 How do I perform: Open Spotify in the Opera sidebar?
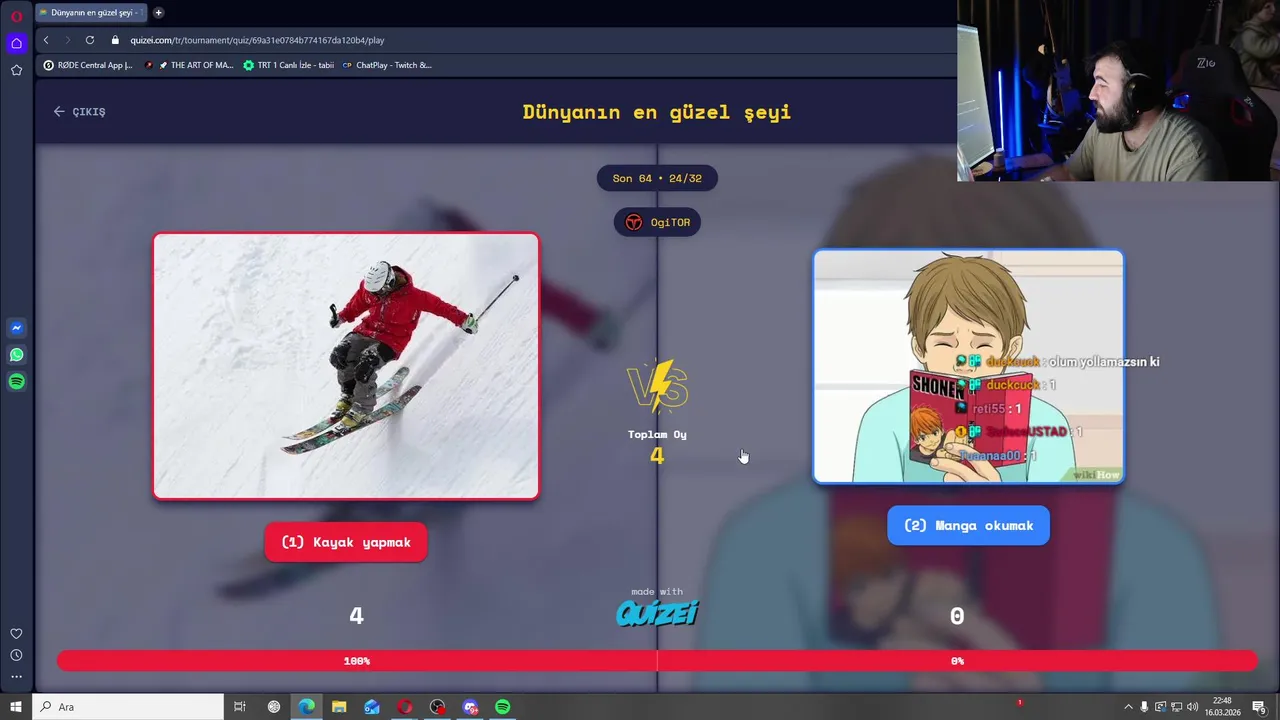point(16,382)
